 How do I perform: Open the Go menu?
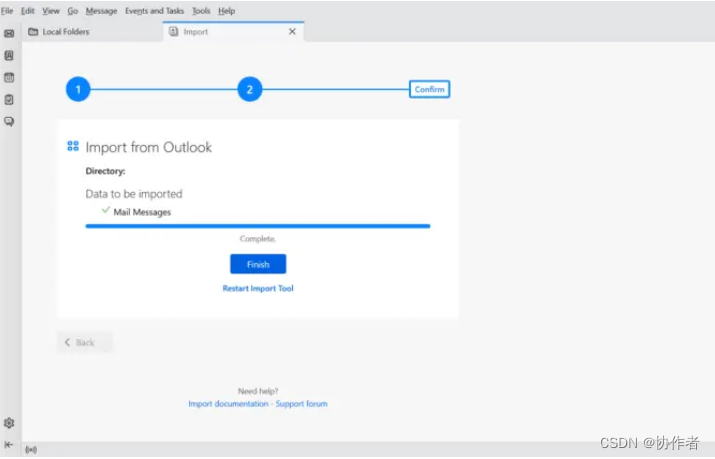(73, 11)
